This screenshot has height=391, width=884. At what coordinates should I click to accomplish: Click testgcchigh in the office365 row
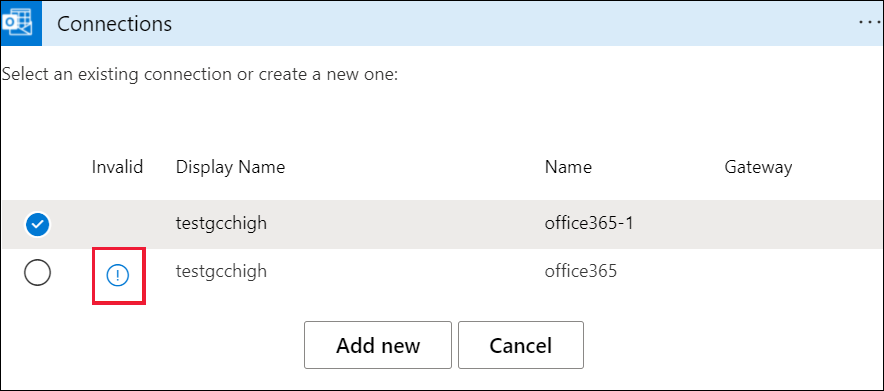click(221, 272)
